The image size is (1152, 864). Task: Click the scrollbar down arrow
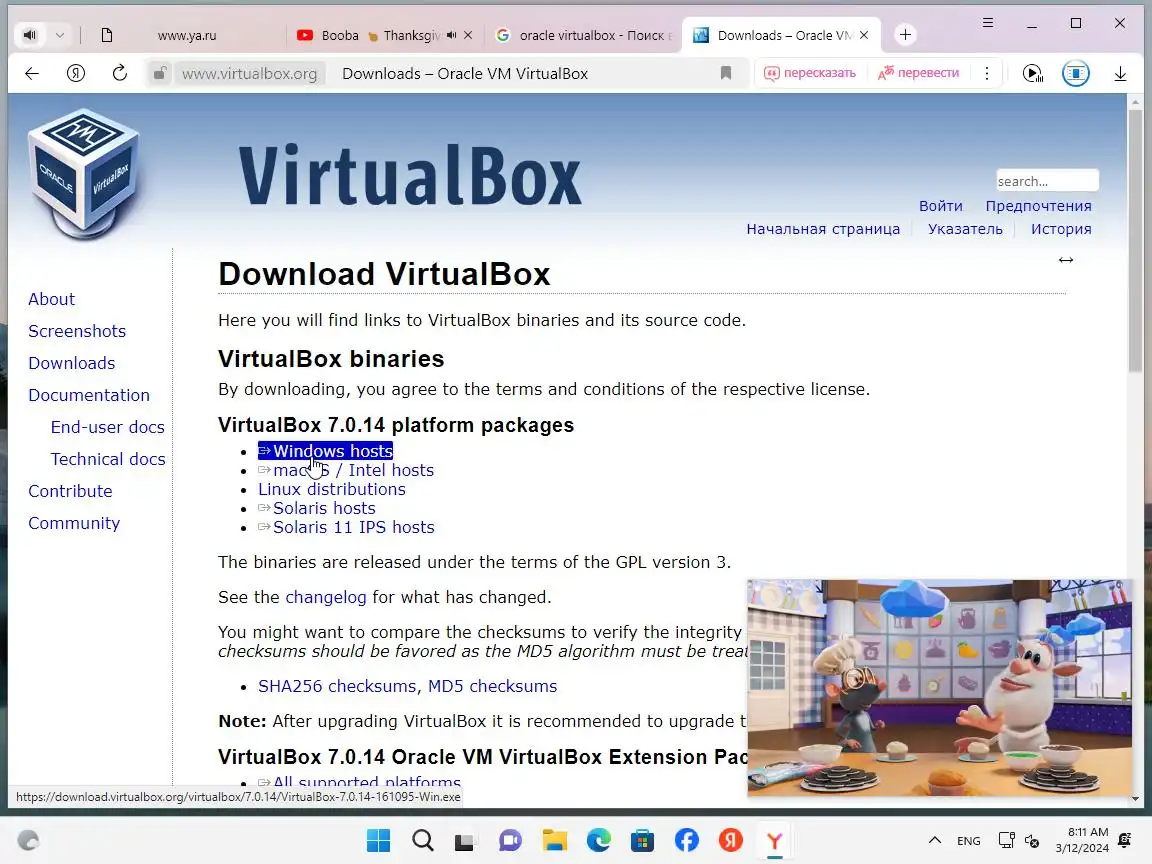tap(1135, 799)
